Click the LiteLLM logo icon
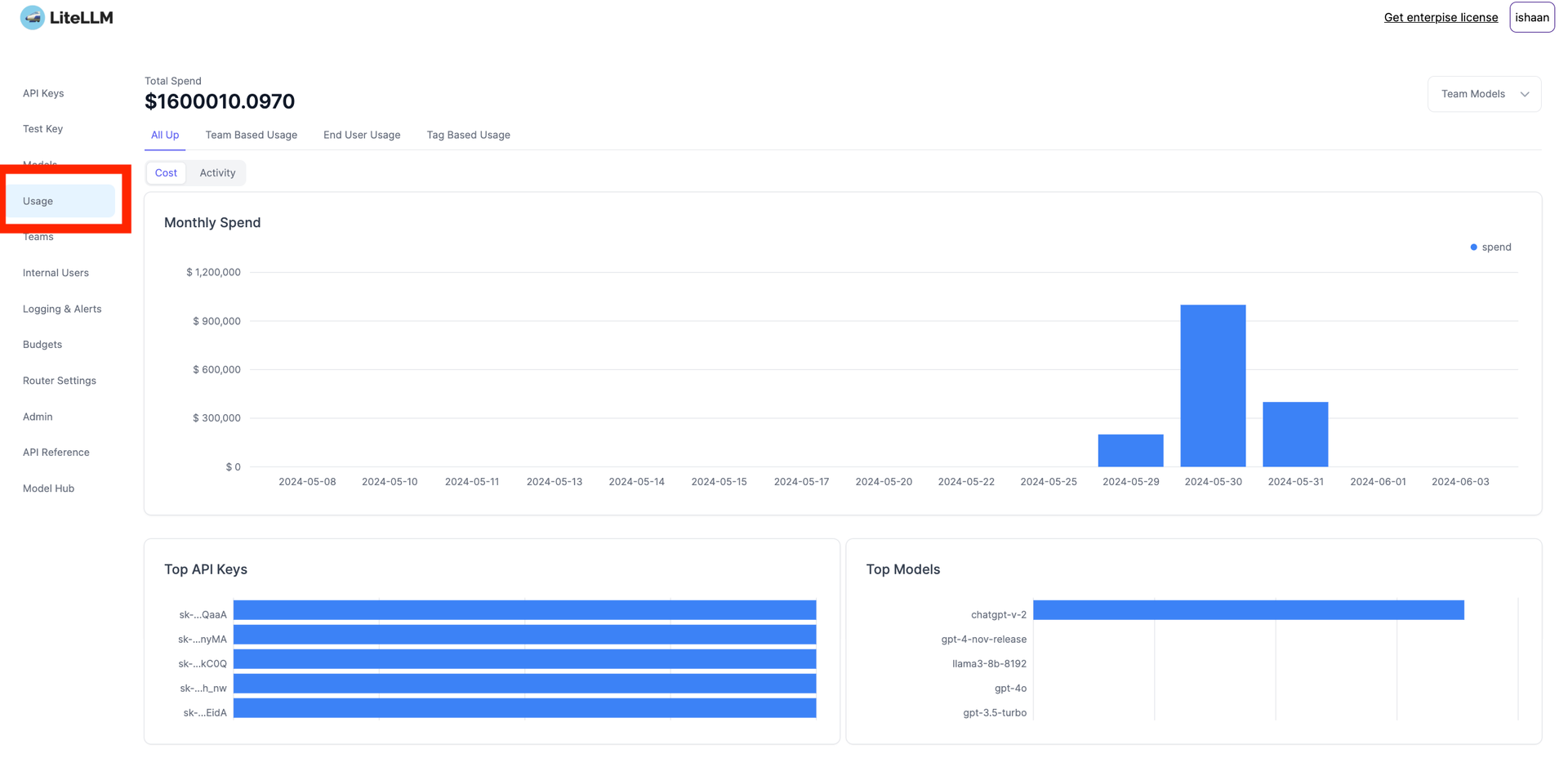 pos(32,17)
